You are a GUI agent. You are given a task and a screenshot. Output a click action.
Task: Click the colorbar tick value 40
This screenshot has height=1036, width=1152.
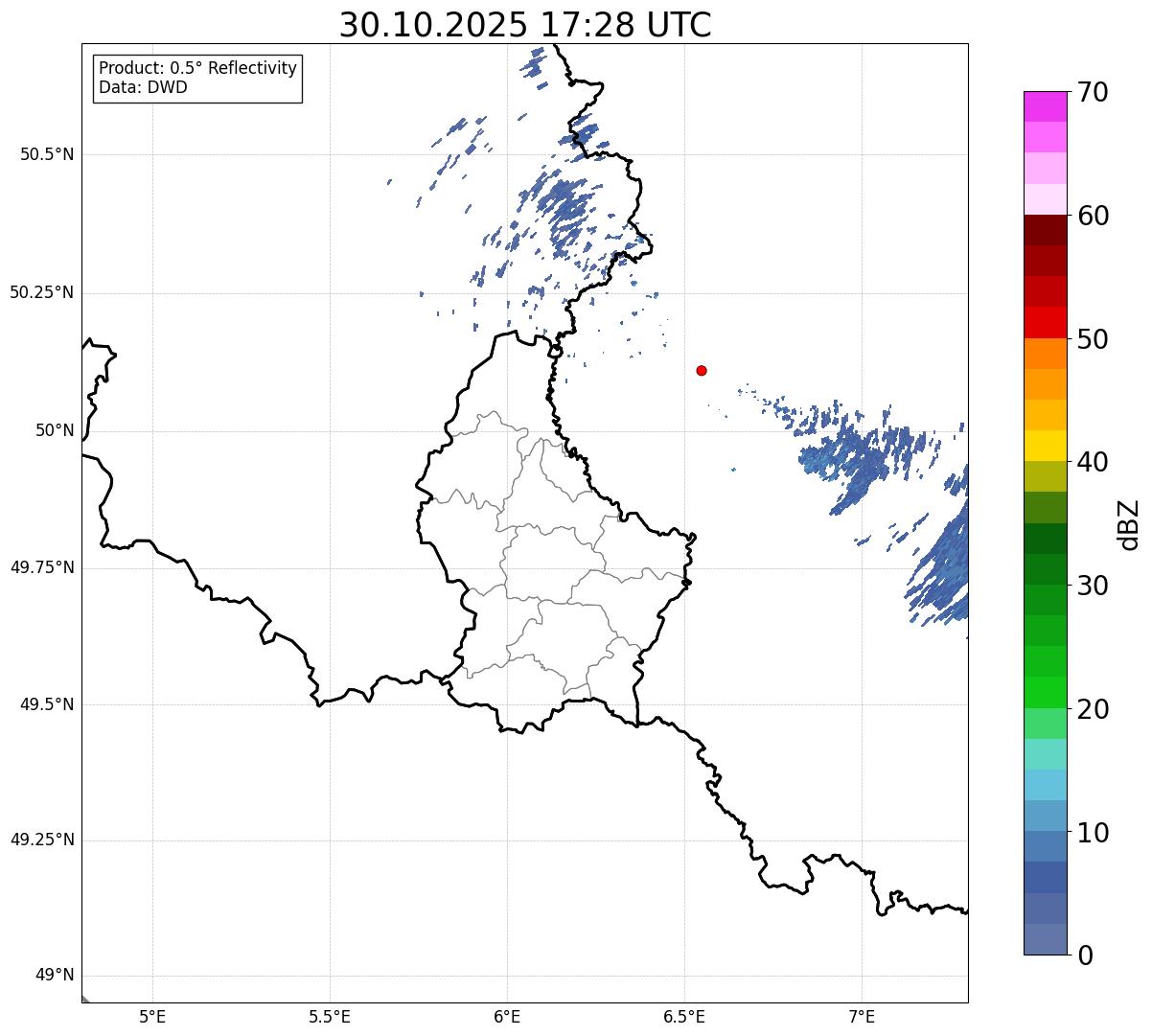point(1093,462)
